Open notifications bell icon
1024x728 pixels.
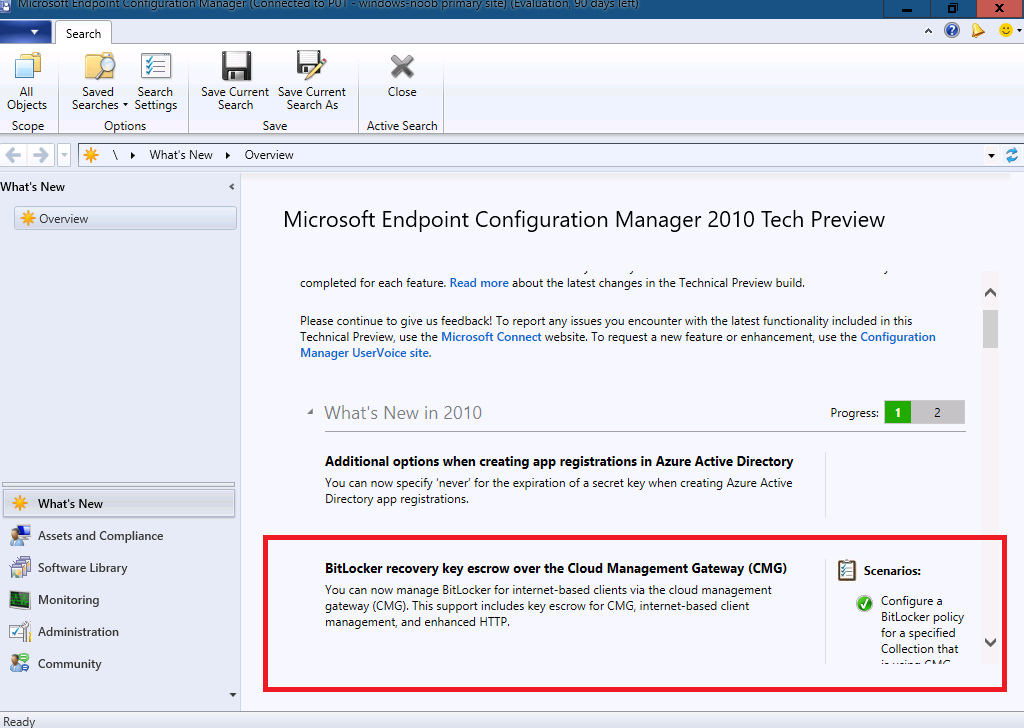click(978, 30)
